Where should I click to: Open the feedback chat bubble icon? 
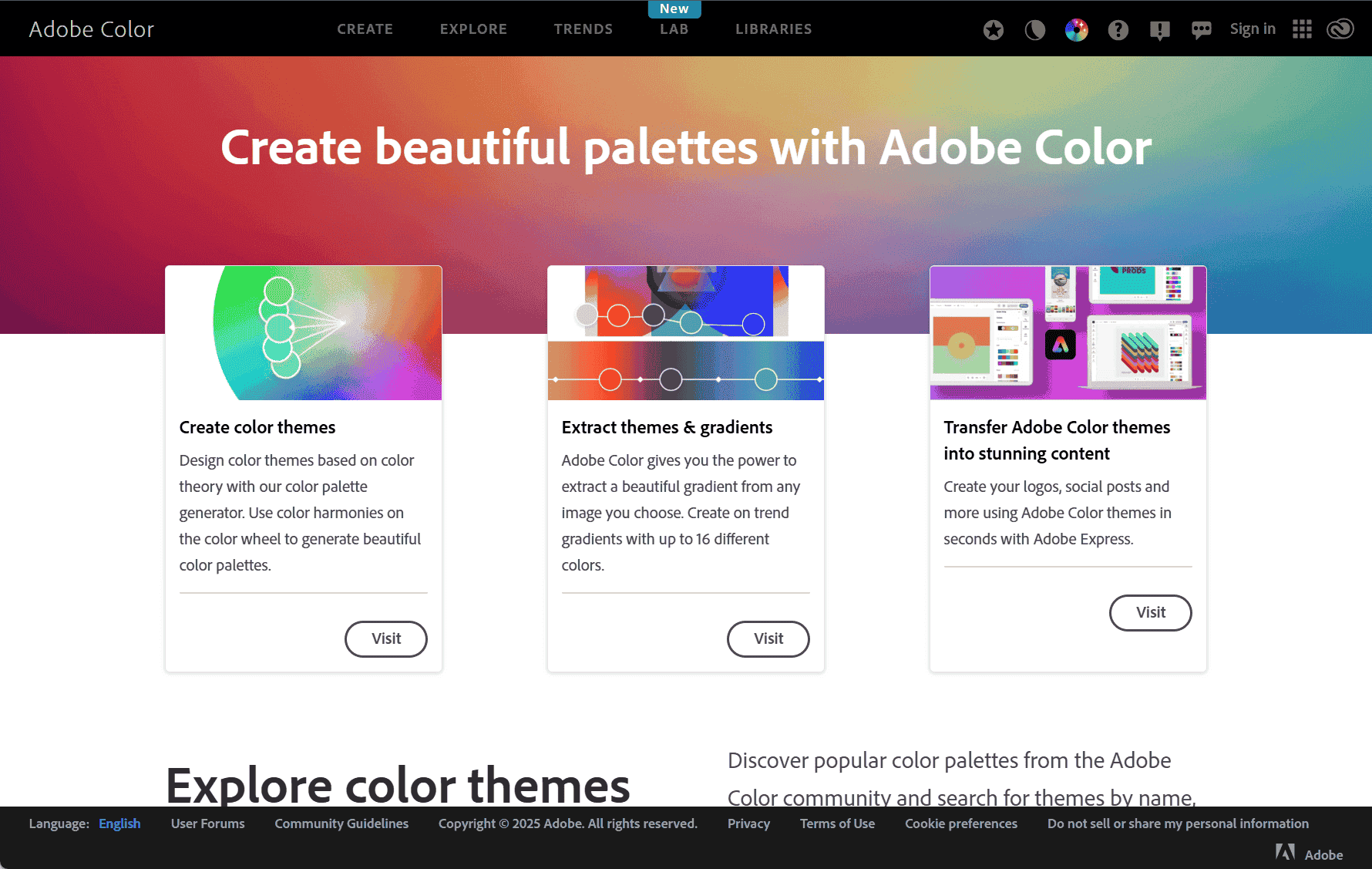pyautogui.click(x=1201, y=29)
